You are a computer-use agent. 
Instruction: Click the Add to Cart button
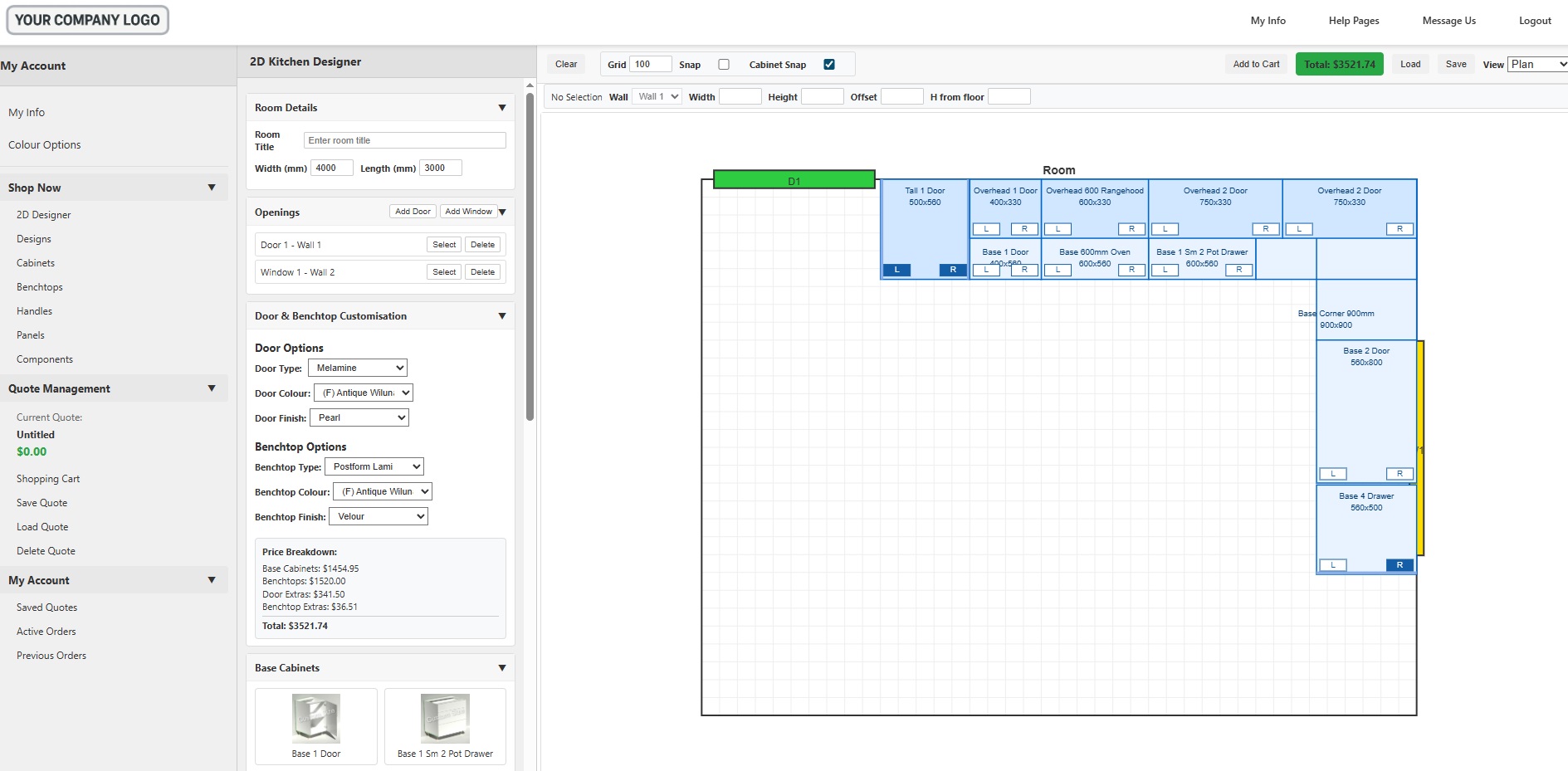(1255, 65)
